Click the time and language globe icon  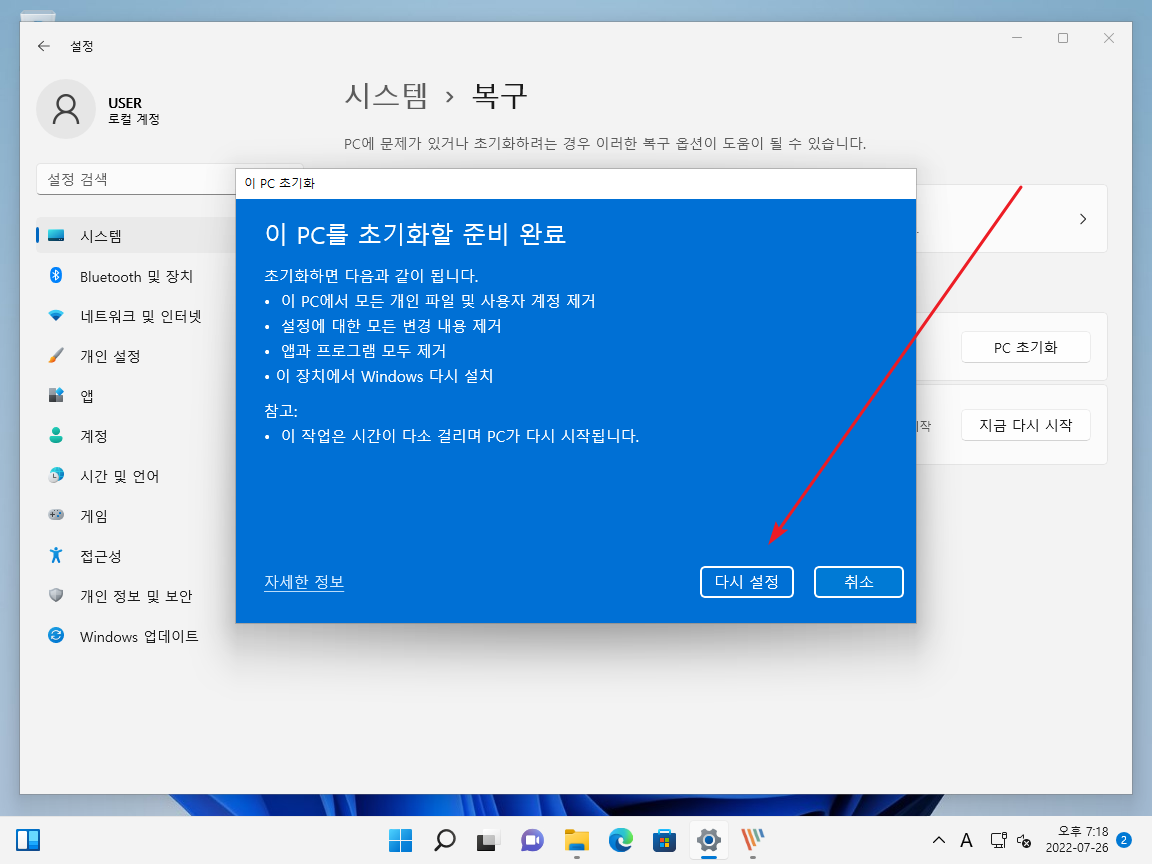click(56, 475)
